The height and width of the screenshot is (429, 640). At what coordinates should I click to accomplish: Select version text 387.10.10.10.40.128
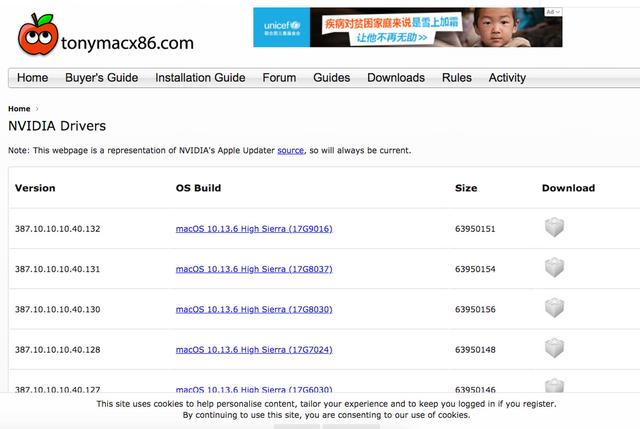pyautogui.click(x=58, y=350)
